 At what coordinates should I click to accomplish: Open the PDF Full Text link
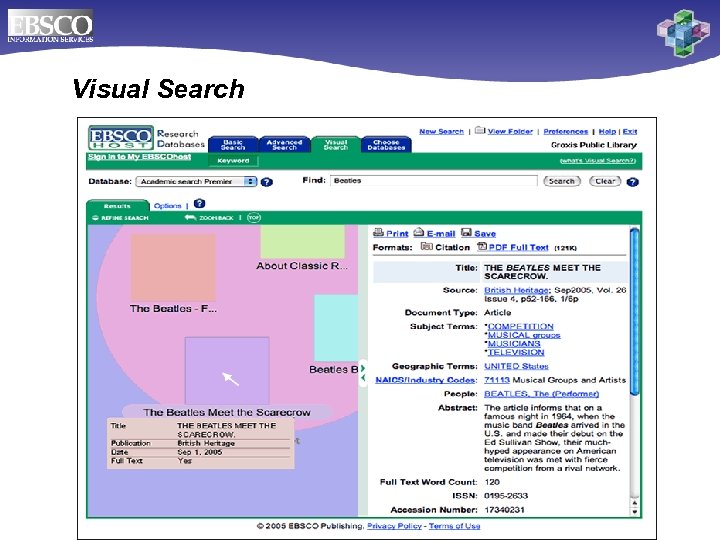(x=518, y=247)
